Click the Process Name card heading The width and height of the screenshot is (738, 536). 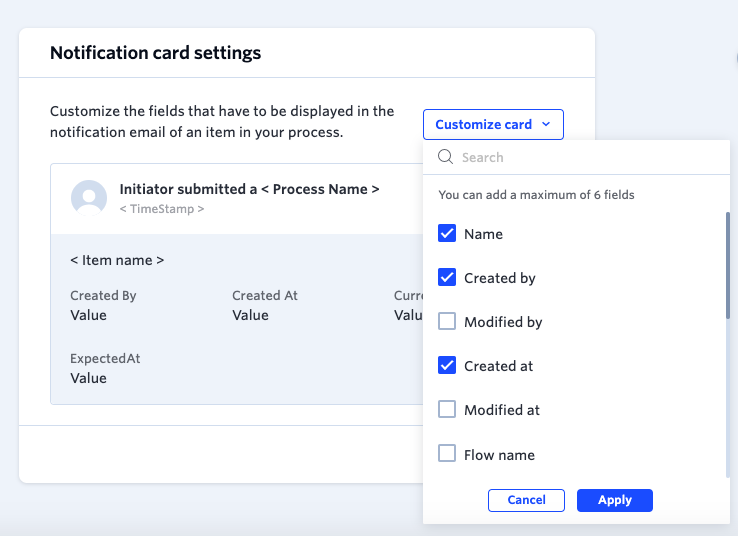point(249,189)
